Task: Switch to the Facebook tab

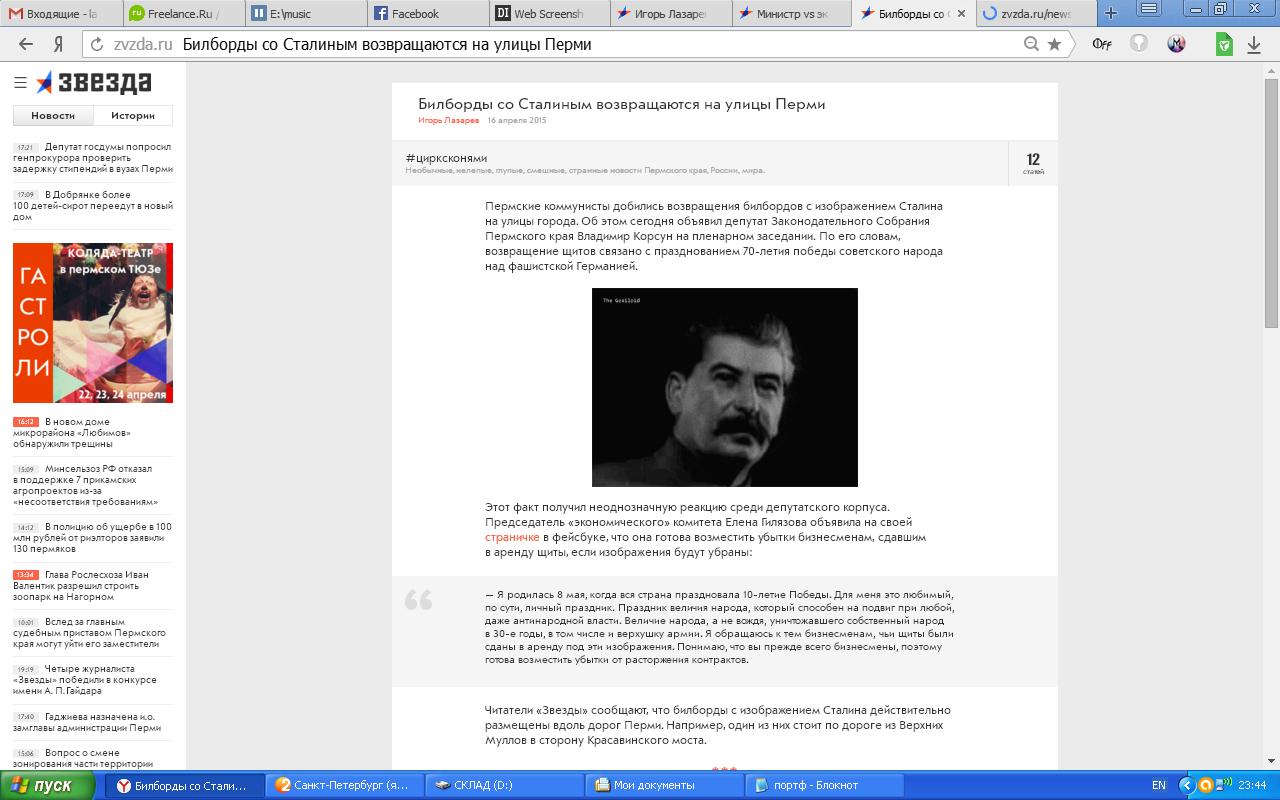Action: click(429, 14)
